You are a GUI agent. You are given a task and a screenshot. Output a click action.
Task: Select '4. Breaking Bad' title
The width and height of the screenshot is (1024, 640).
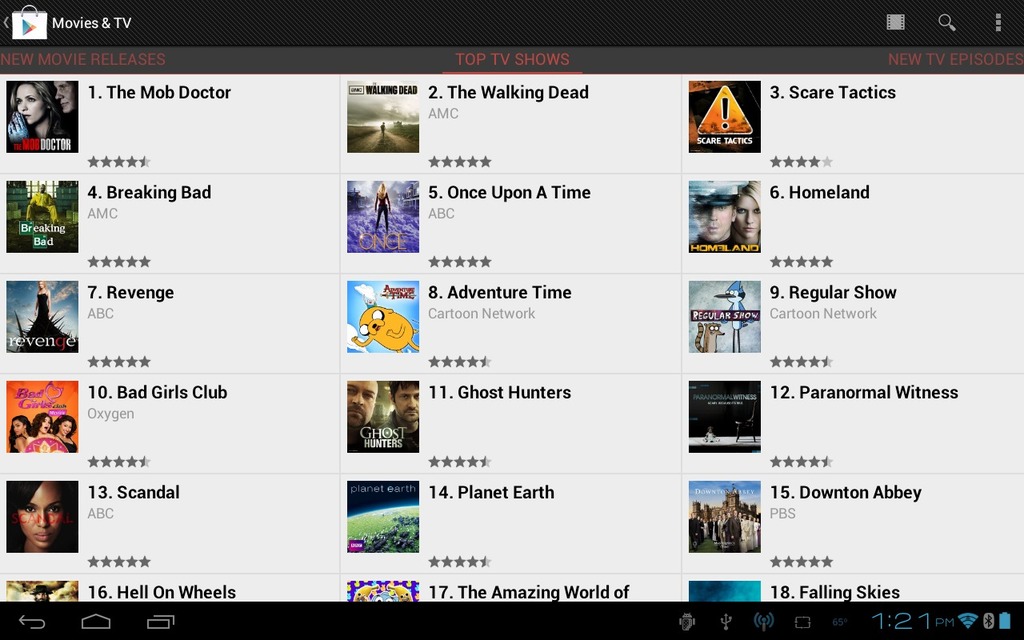(x=150, y=192)
